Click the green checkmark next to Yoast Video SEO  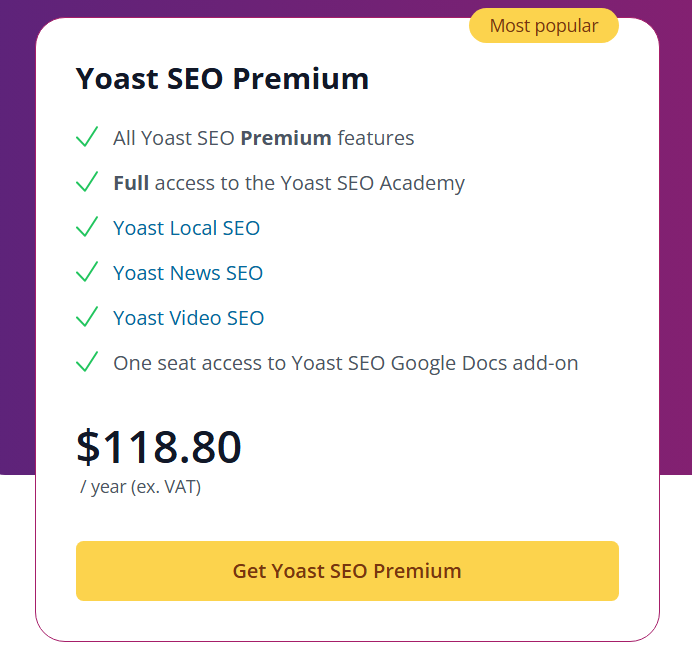coord(87,317)
